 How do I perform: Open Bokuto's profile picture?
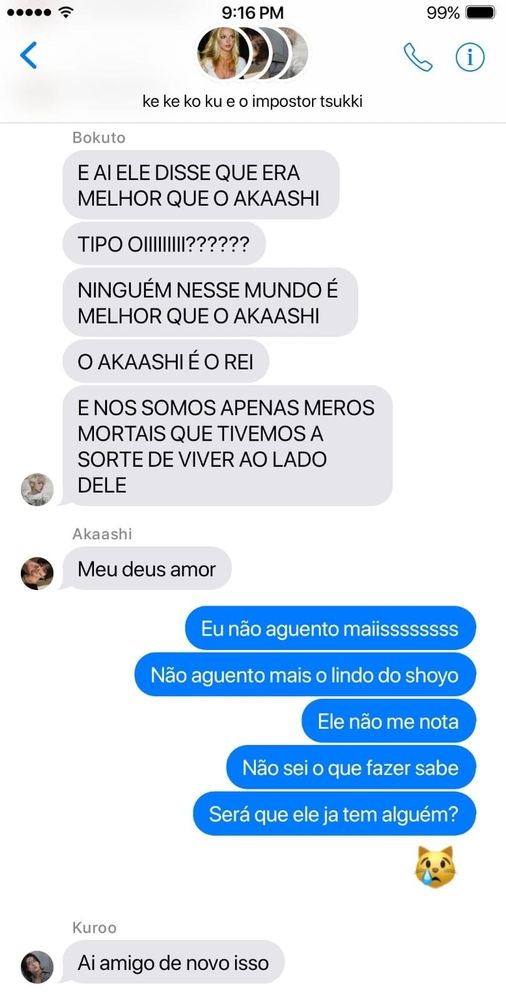[37, 490]
